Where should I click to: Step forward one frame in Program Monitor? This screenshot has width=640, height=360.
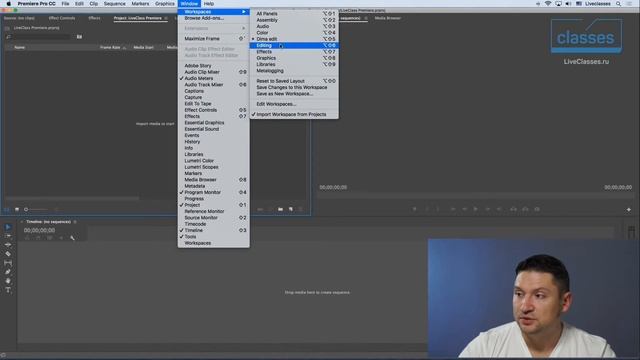(487, 209)
